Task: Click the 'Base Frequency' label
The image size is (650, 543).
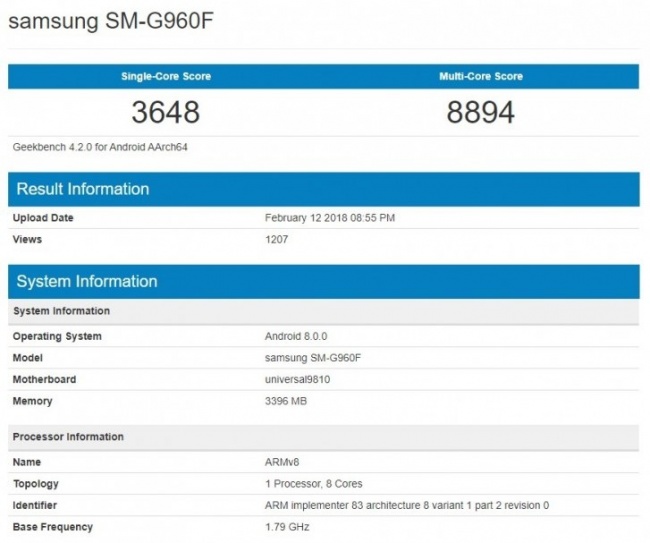Action: pos(53,527)
